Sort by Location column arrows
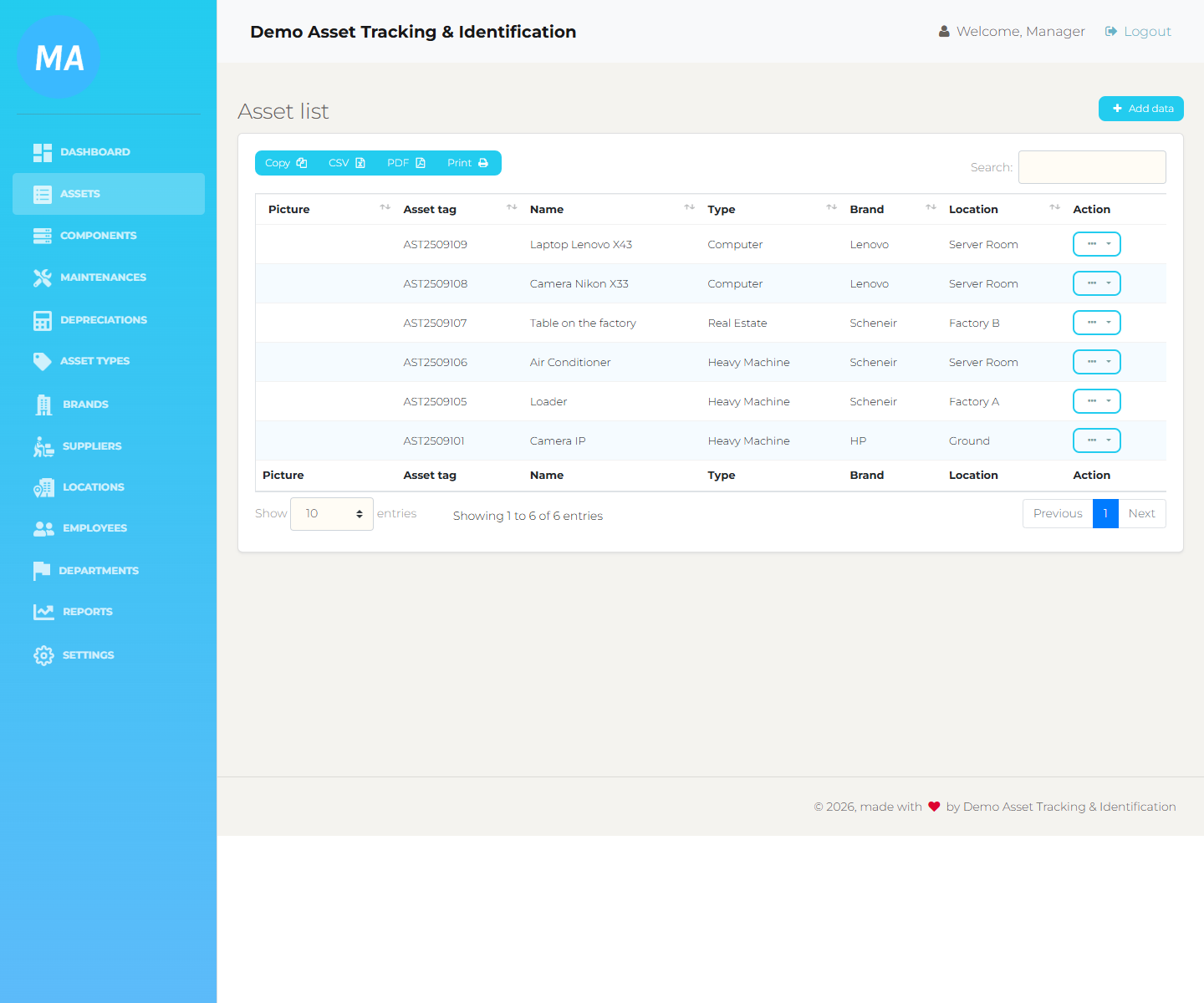The width and height of the screenshot is (1204, 1003). pyautogui.click(x=1054, y=207)
